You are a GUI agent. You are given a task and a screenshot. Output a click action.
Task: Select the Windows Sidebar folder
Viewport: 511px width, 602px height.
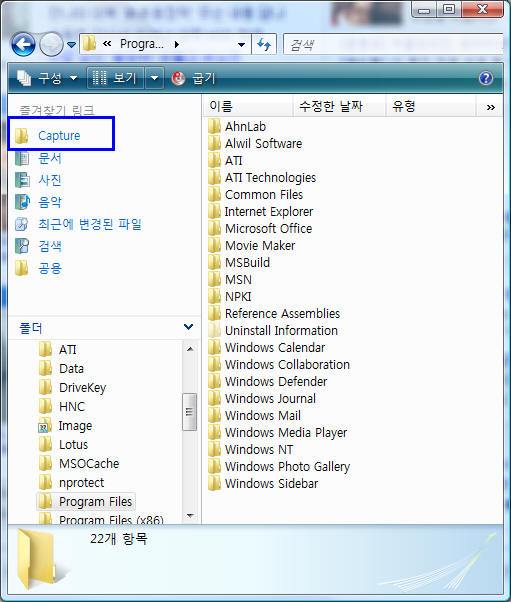tap(263, 483)
